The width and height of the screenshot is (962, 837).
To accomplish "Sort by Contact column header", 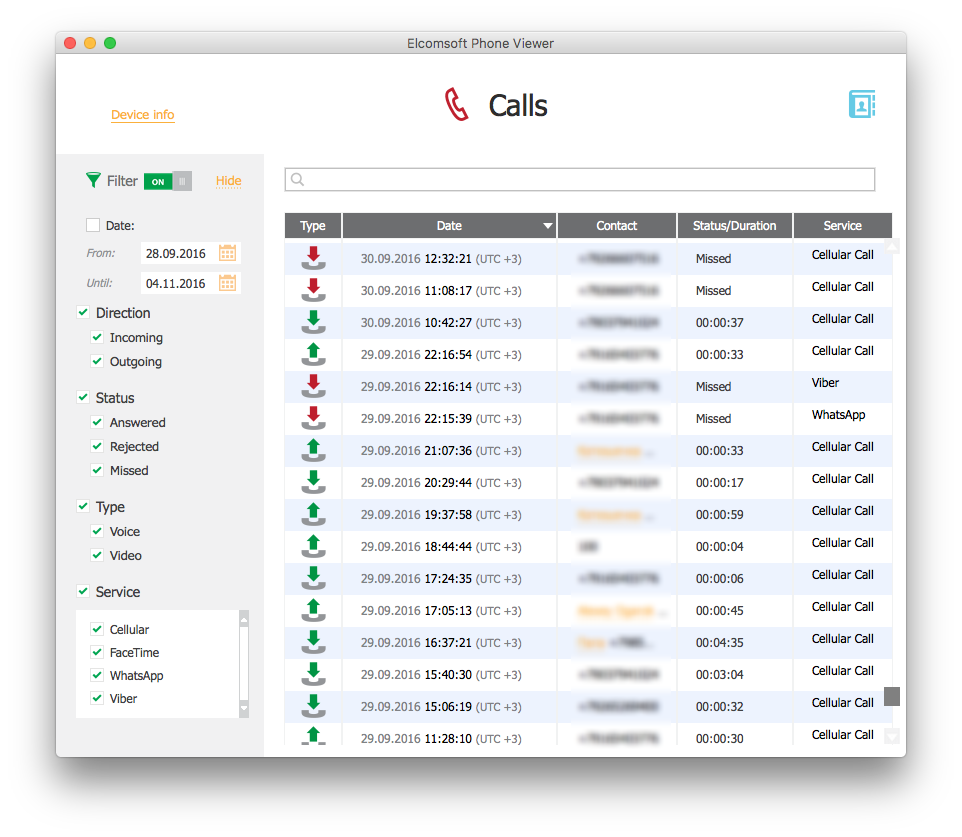I will point(616,226).
